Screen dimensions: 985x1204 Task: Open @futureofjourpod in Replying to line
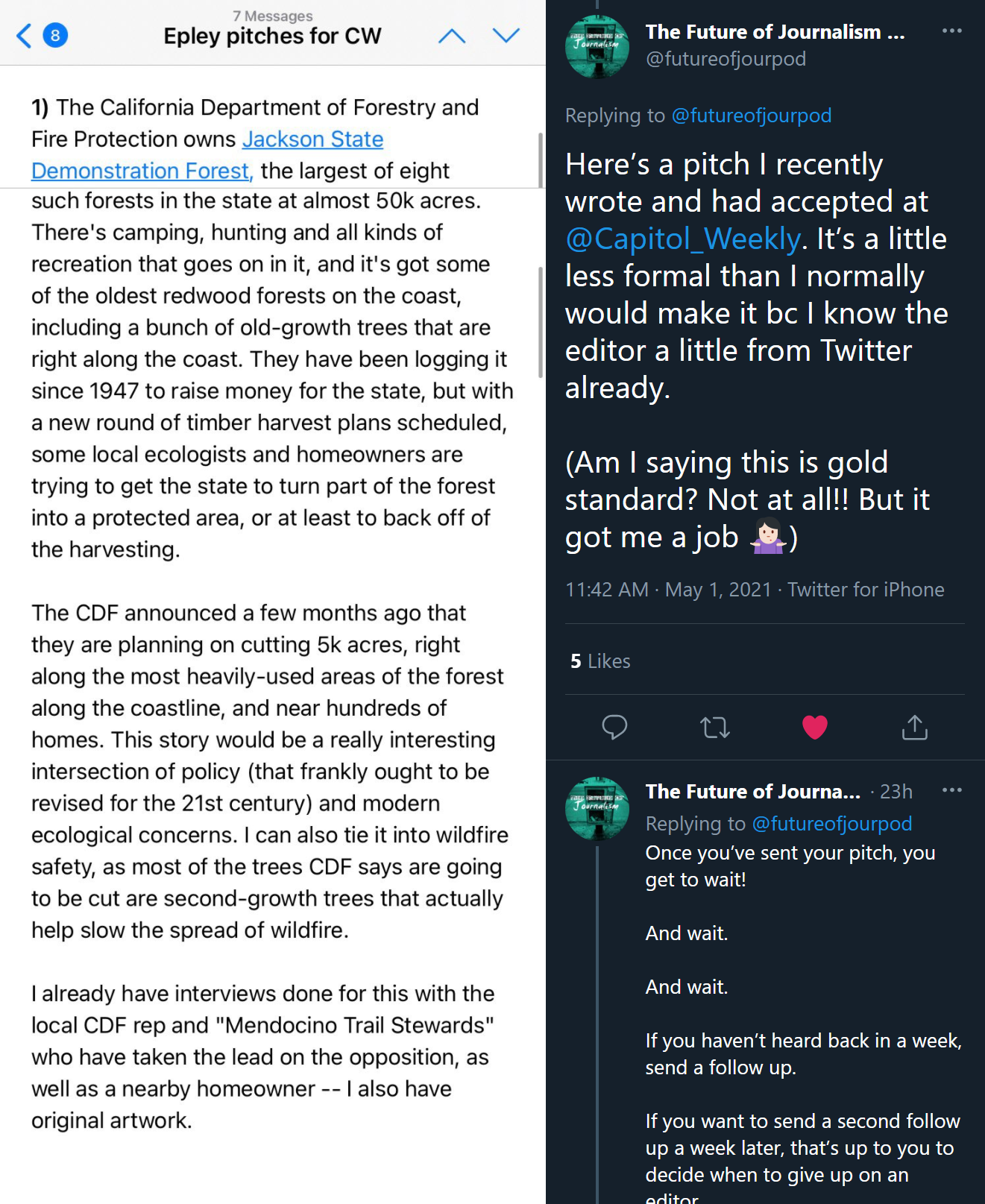click(751, 116)
